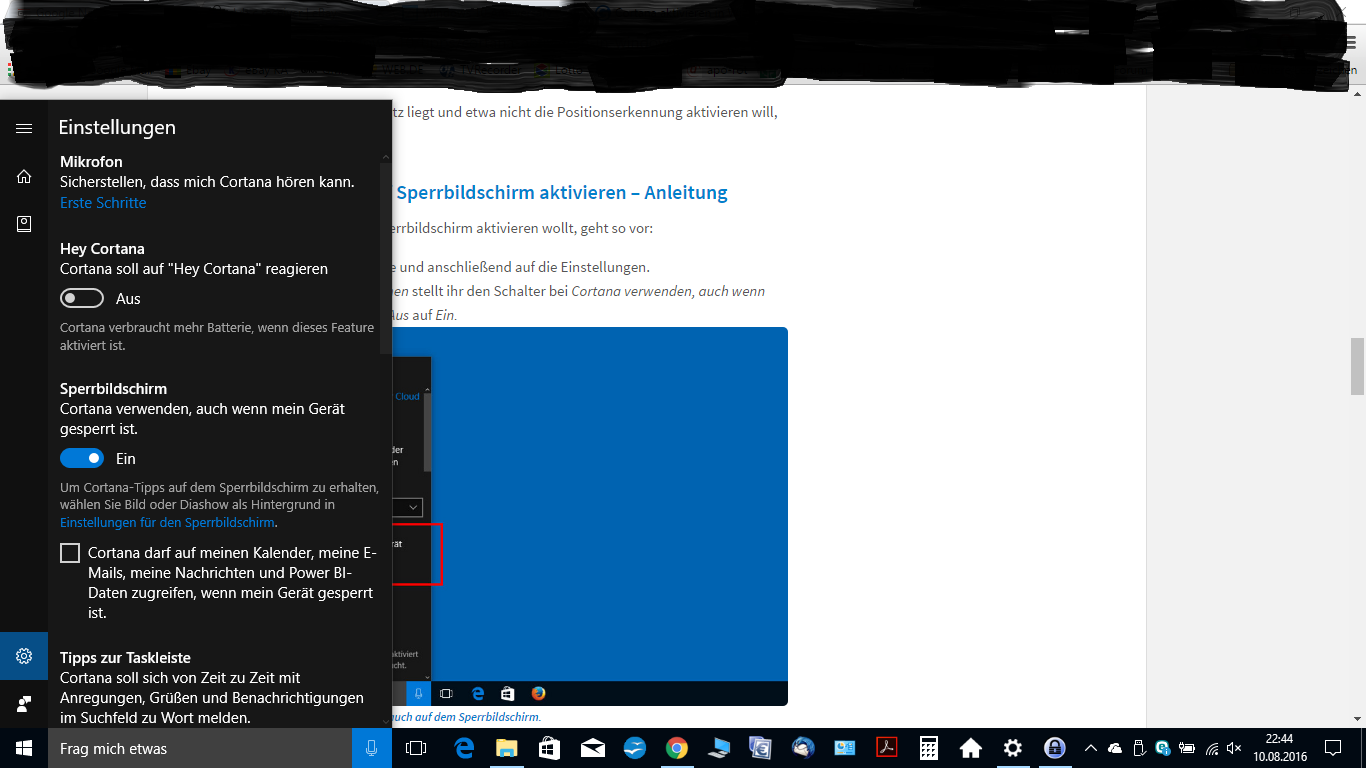This screenshot has width=1366, height=768.
Task: Open OneDrive cloud tray icon
Action: click(1115, 748)
